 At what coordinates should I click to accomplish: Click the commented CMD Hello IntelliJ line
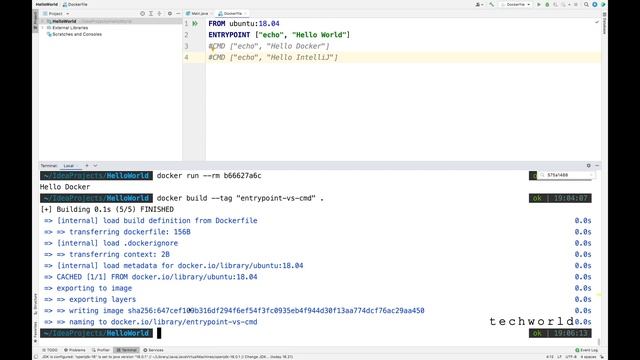click(273, 58)
